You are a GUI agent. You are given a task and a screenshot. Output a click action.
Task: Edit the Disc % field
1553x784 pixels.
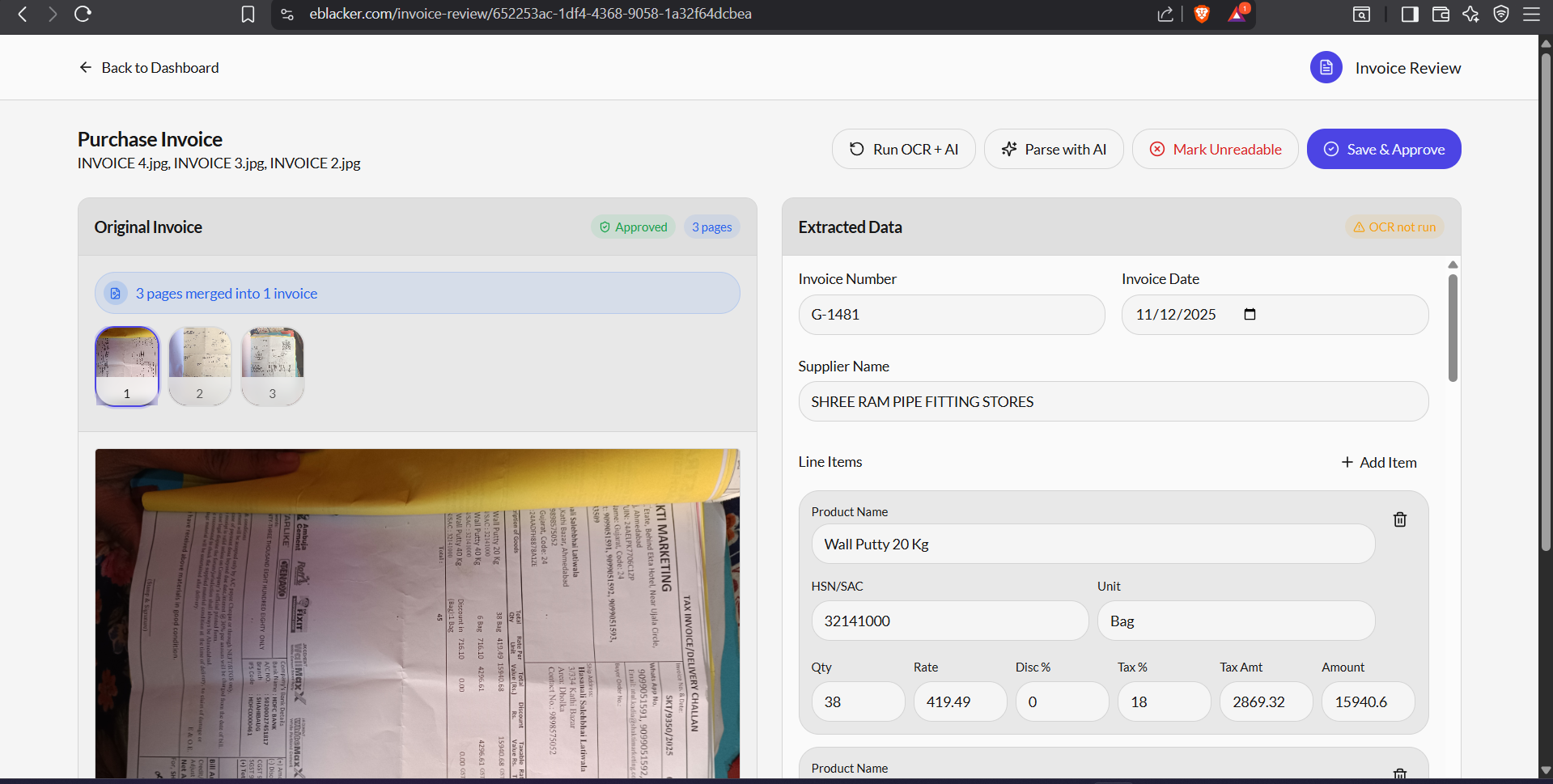1063,701
